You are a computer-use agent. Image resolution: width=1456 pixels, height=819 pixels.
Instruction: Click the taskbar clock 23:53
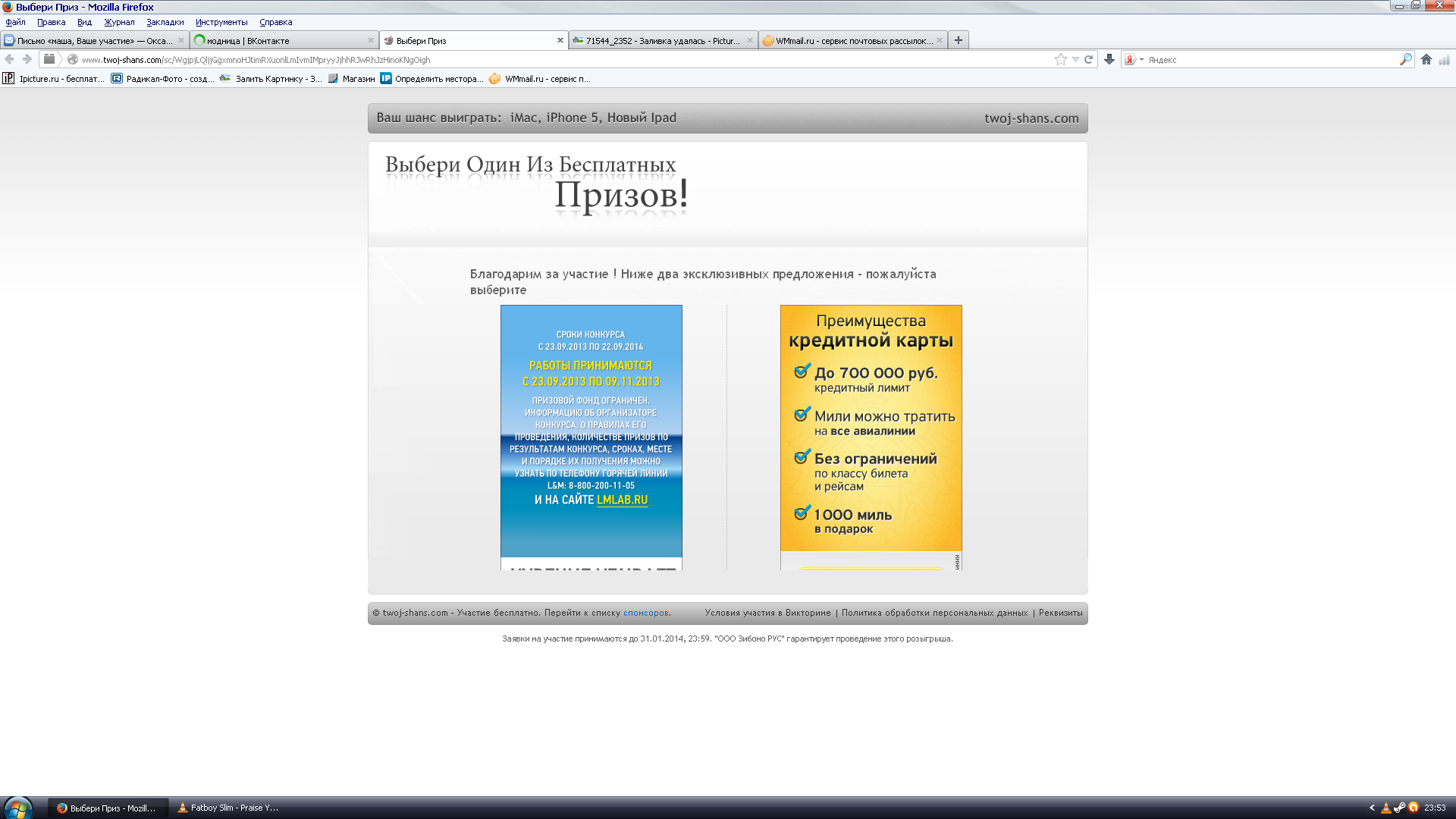coord(1435,808)
